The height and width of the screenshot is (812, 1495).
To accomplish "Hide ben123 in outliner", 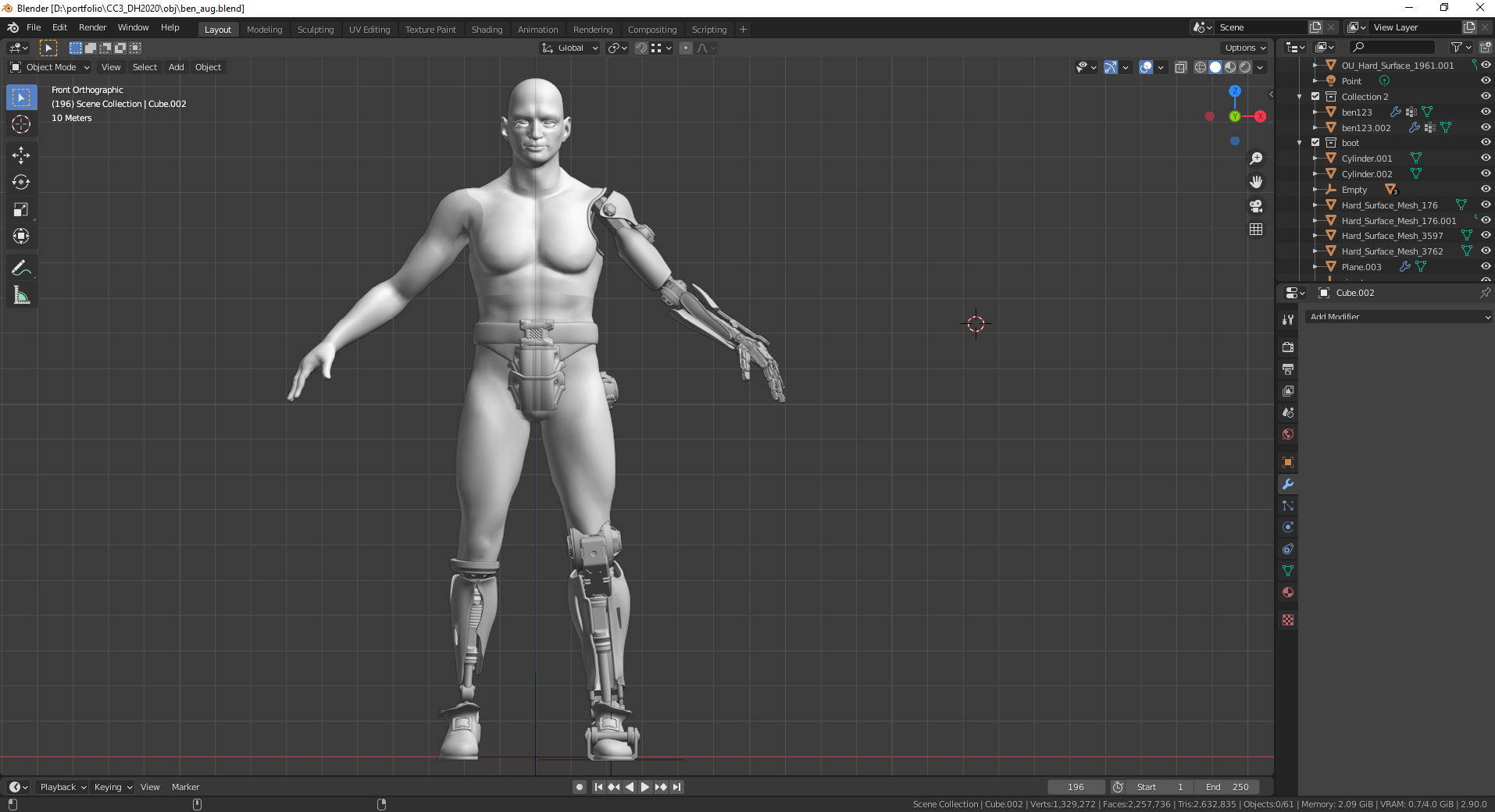I will coord(1486,112).
